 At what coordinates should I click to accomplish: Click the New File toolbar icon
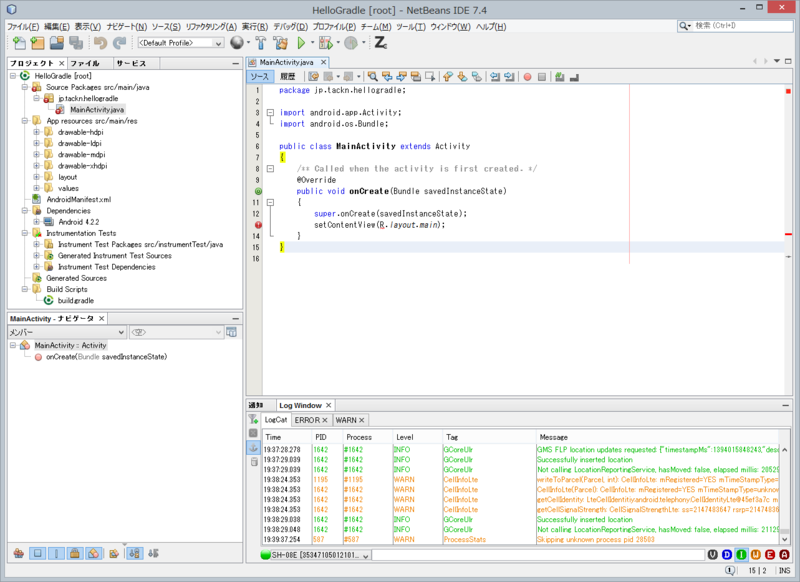[19, 43]
